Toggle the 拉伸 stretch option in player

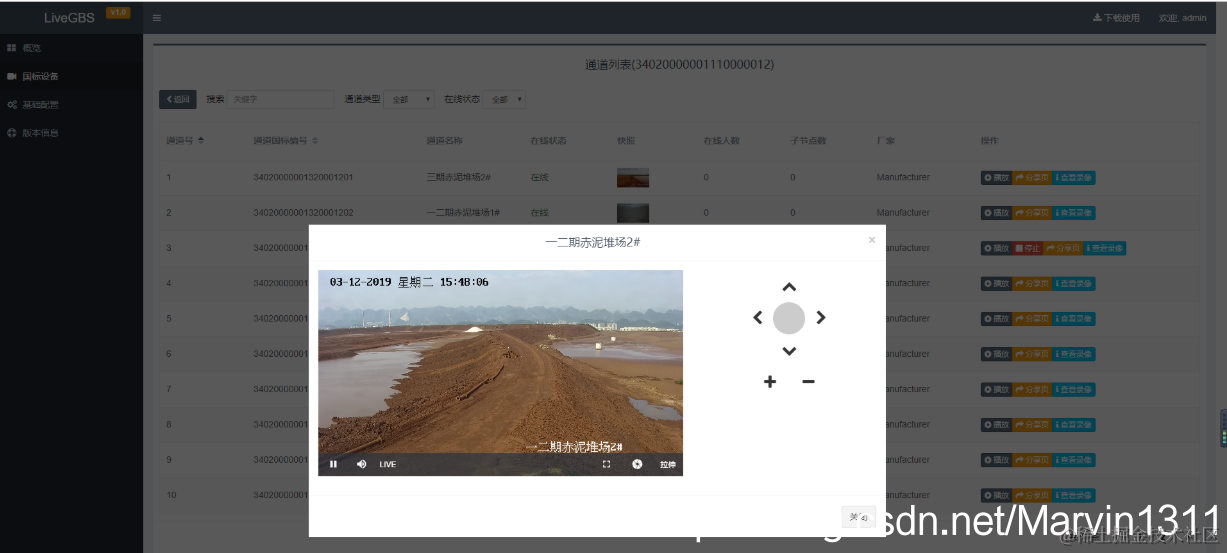[x=667, y=464]
